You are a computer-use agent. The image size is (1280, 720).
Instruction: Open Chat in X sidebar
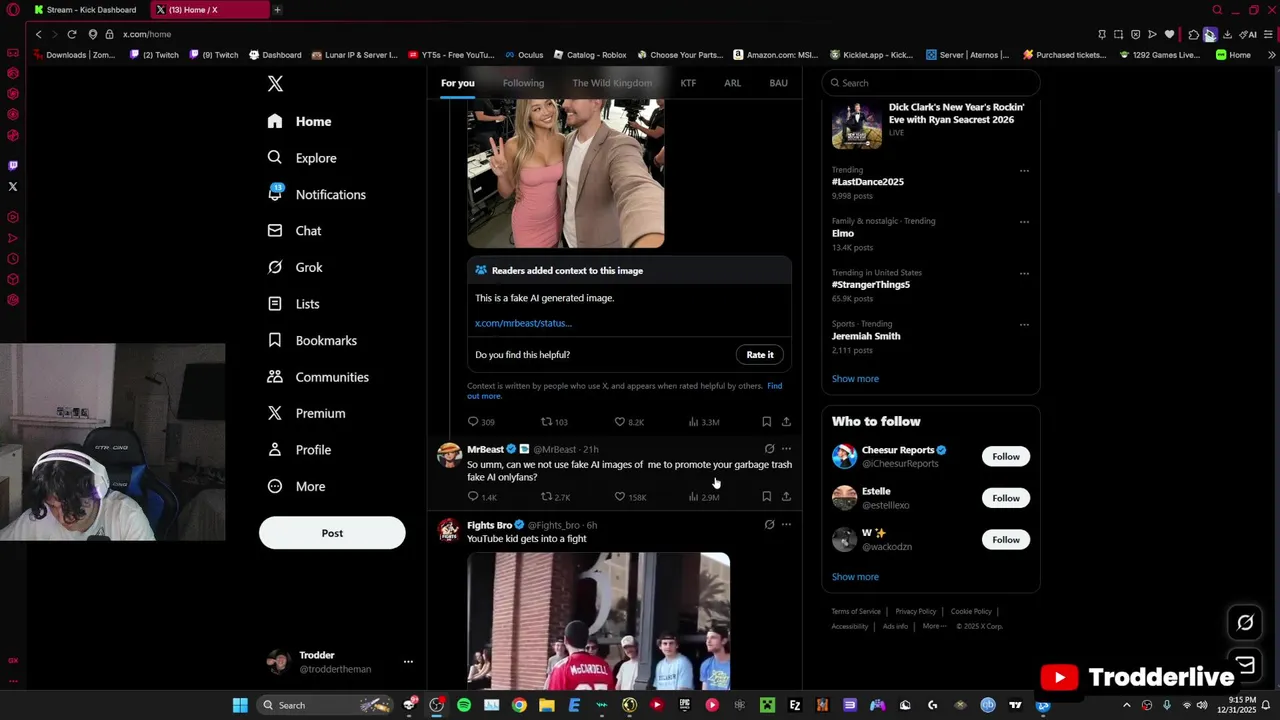coord(295,231)
